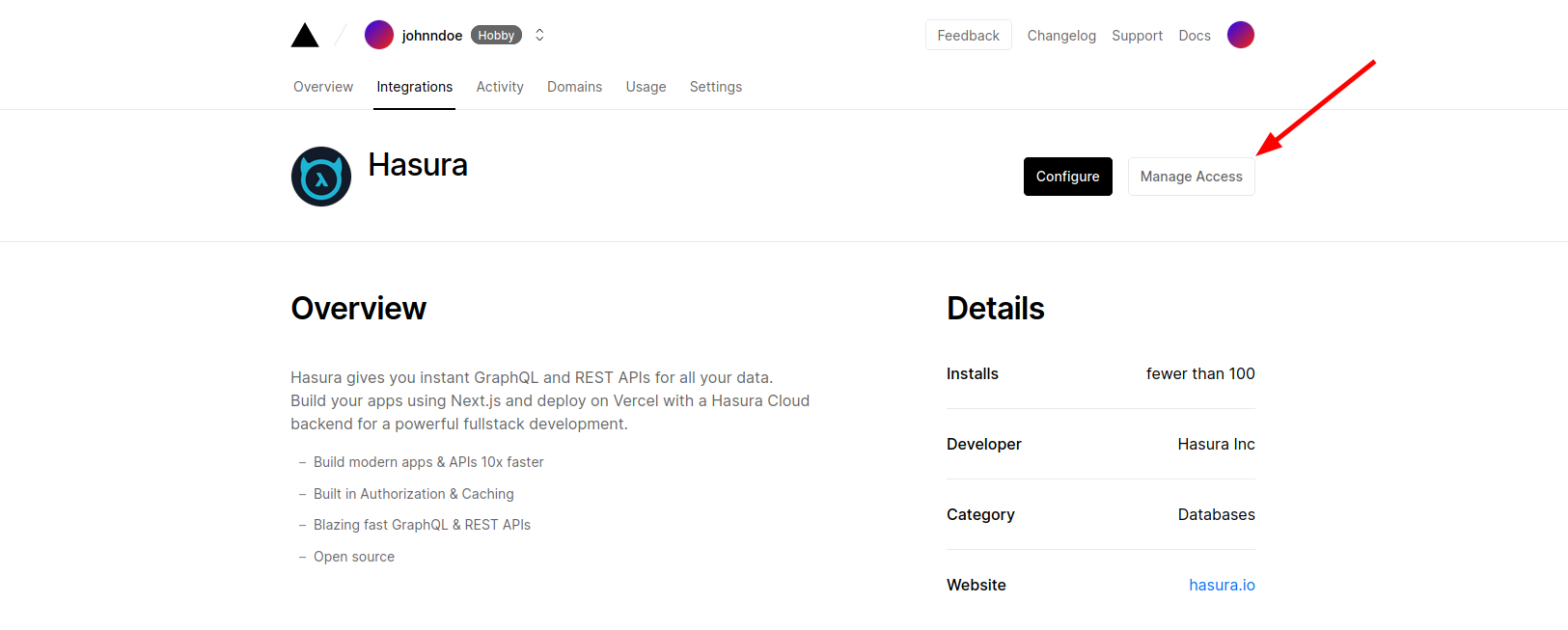Click the Vercel triangle logo
The image size is (1568, 630).
point(305,36)
